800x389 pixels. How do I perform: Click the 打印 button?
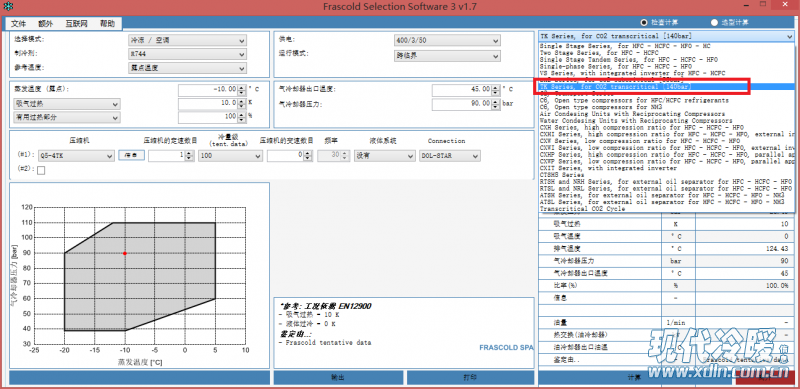[x=470, y=378]
